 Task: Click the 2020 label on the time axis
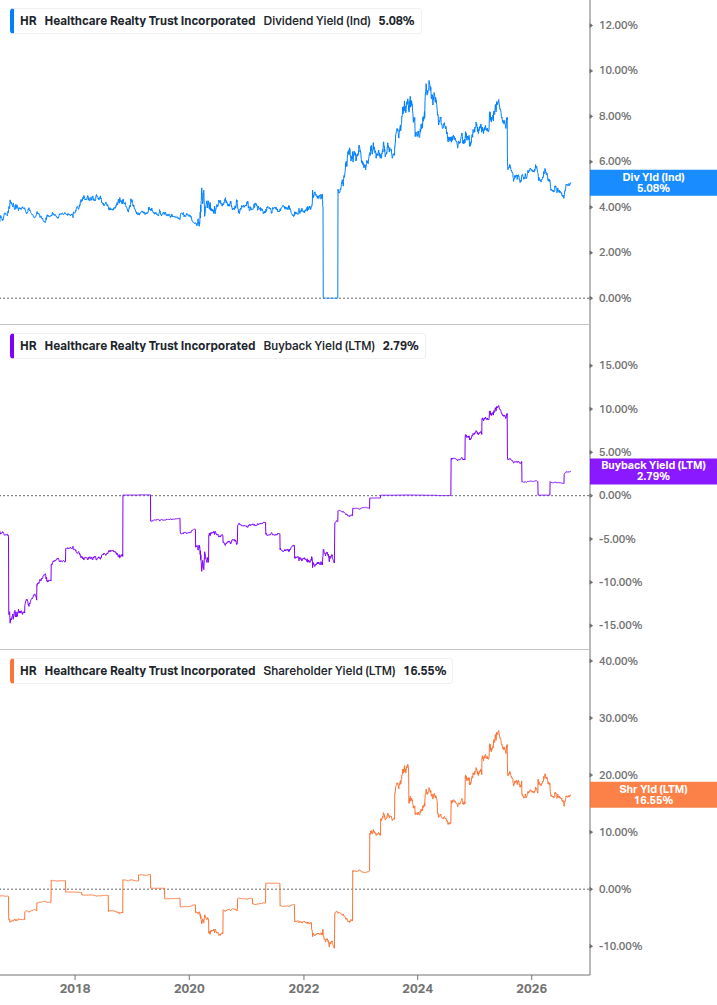189,989
